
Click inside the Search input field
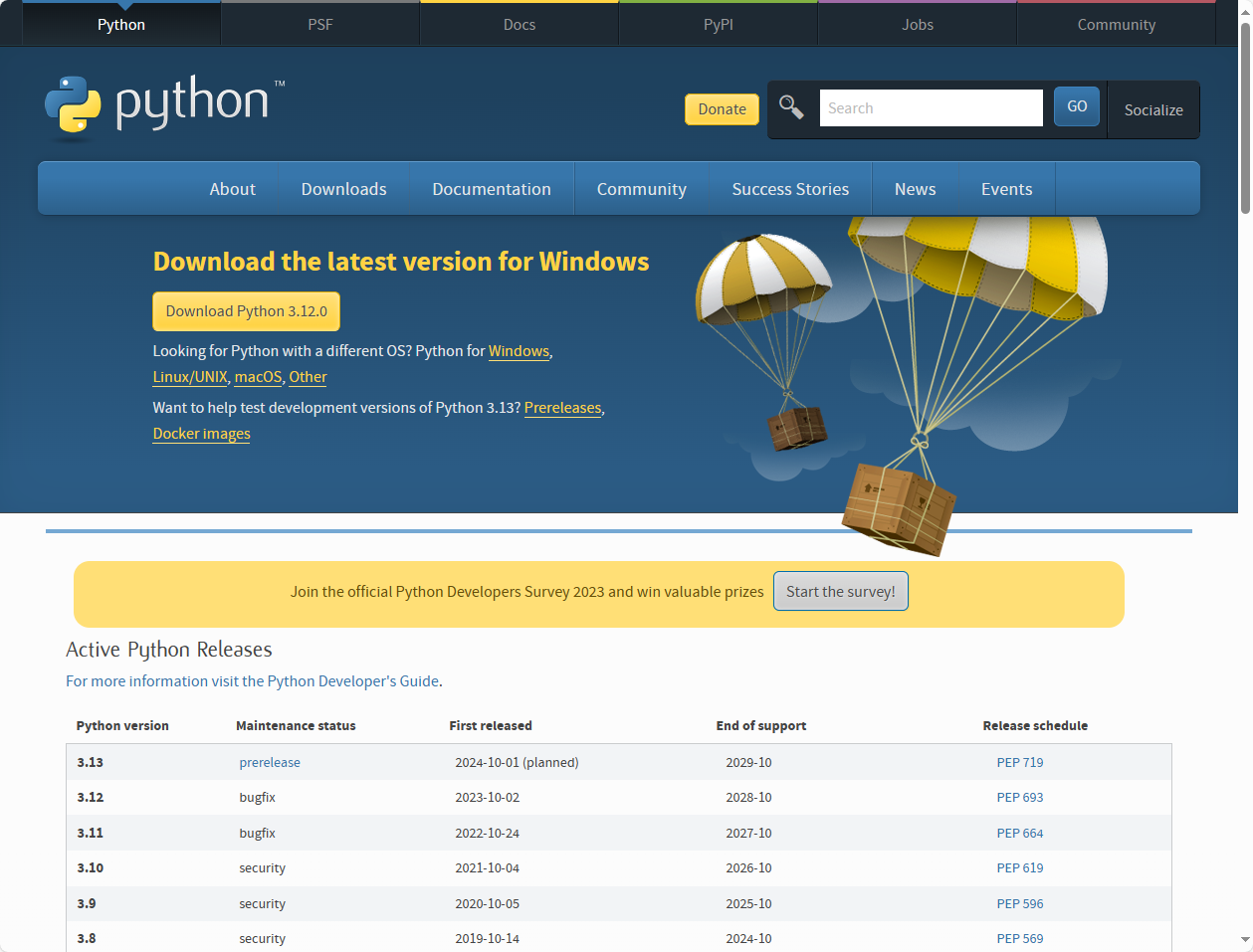coord(930,106)
